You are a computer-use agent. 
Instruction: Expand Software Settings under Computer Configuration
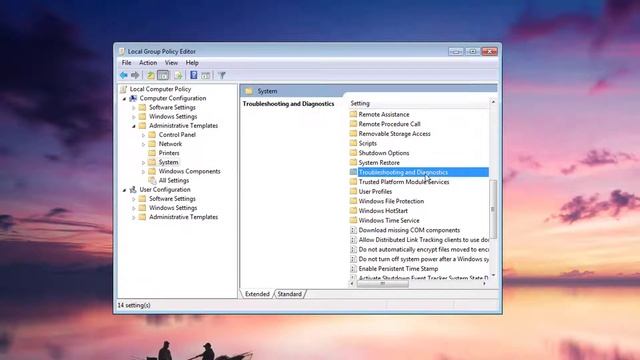134,108
